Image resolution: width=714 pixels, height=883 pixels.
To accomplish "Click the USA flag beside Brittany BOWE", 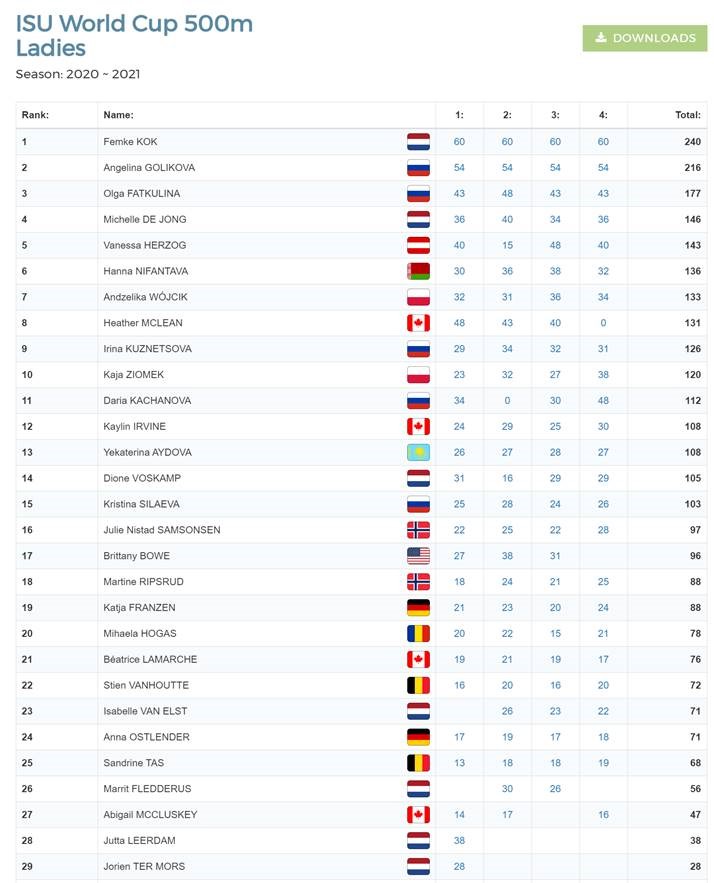I will pos(418,556).
